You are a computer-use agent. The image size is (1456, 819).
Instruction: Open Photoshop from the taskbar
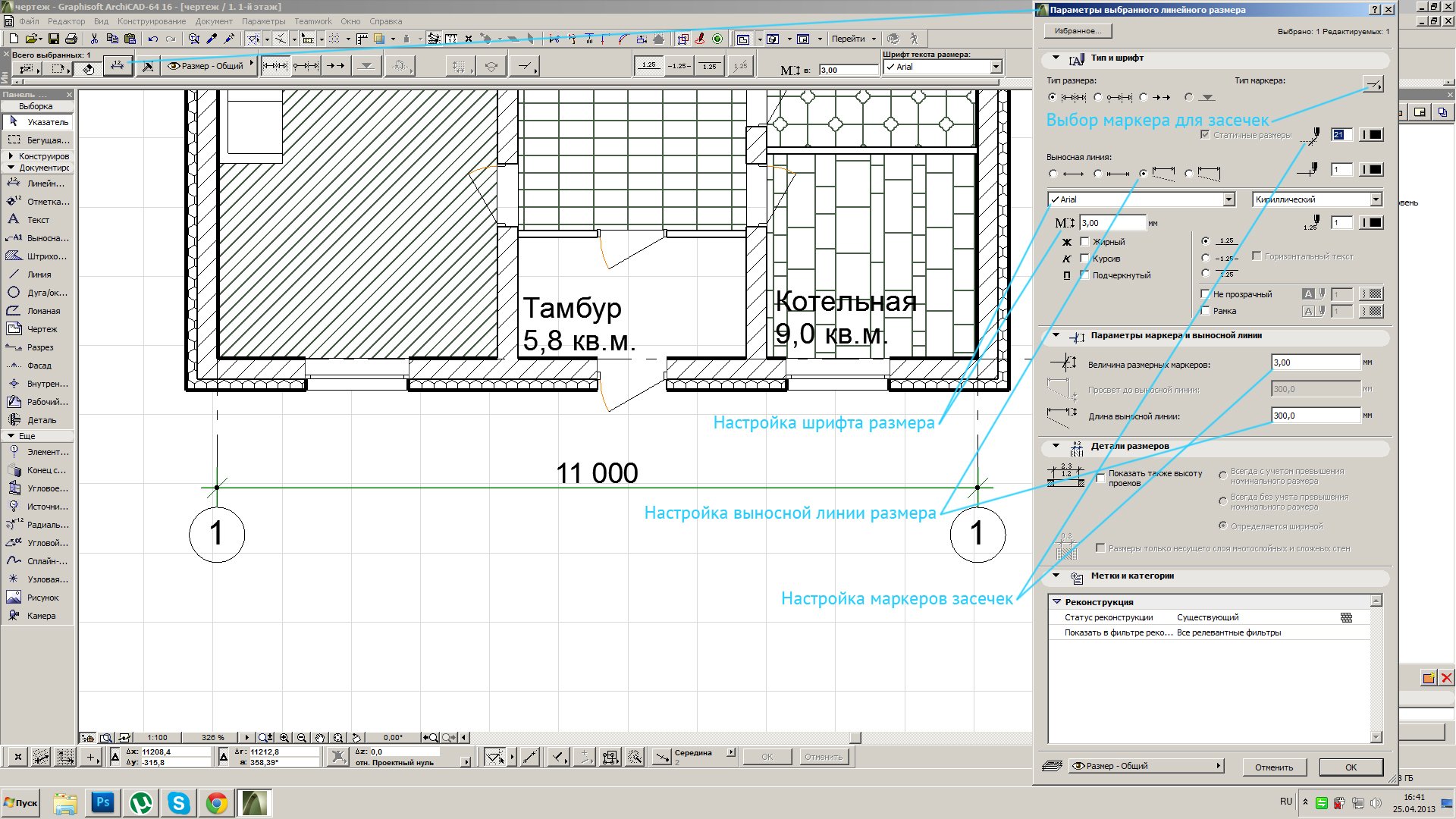click(x=103, y=802)
